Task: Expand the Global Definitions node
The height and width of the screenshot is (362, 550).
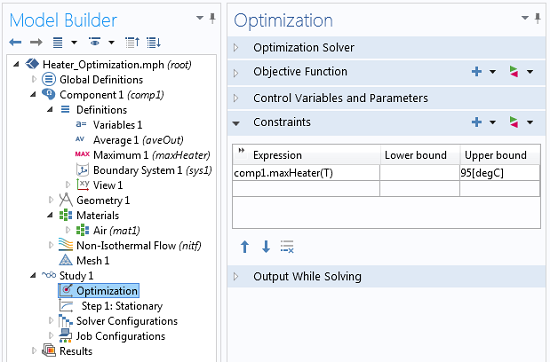Action: point(34,79)
